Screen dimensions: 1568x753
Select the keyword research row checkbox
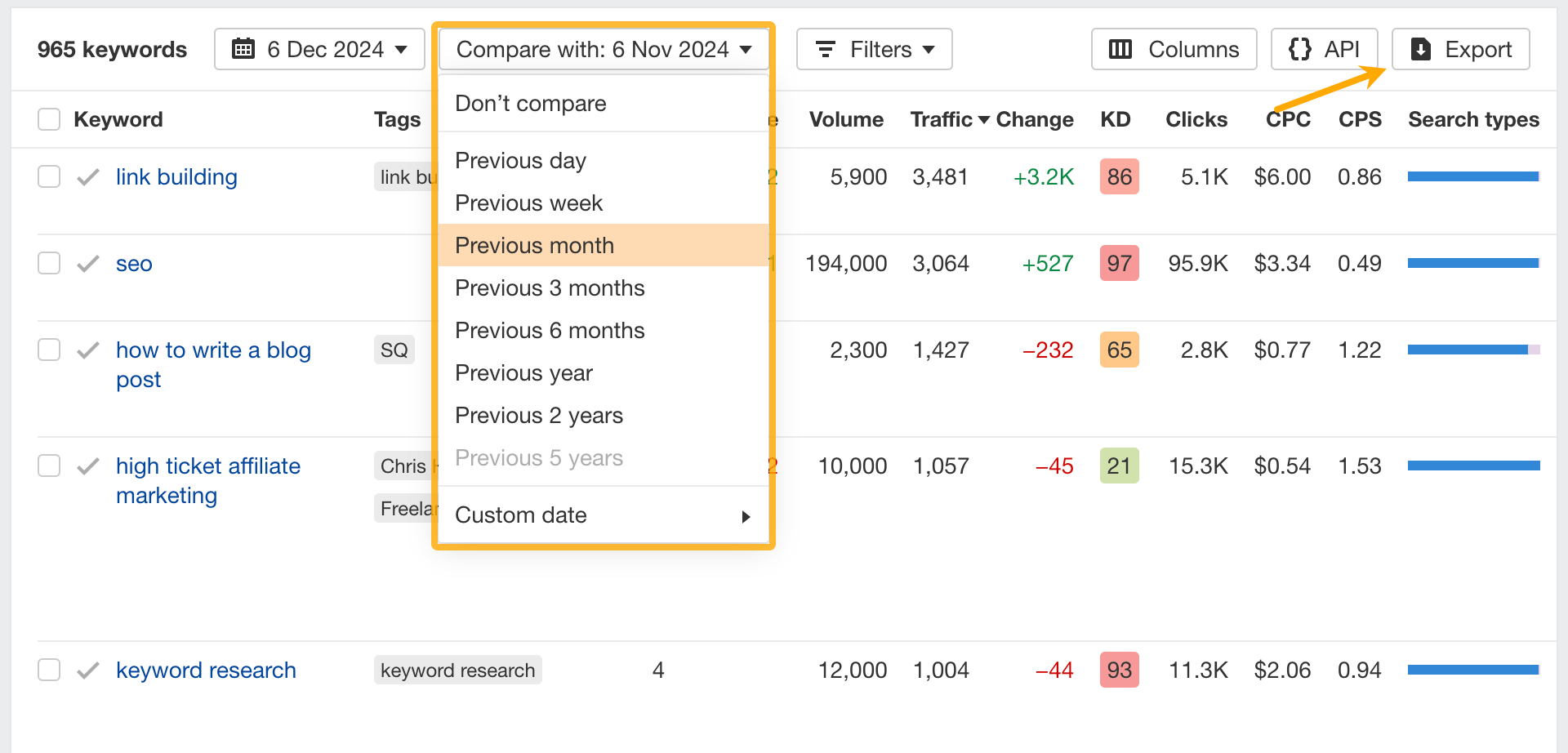click(x=49, y=670)
